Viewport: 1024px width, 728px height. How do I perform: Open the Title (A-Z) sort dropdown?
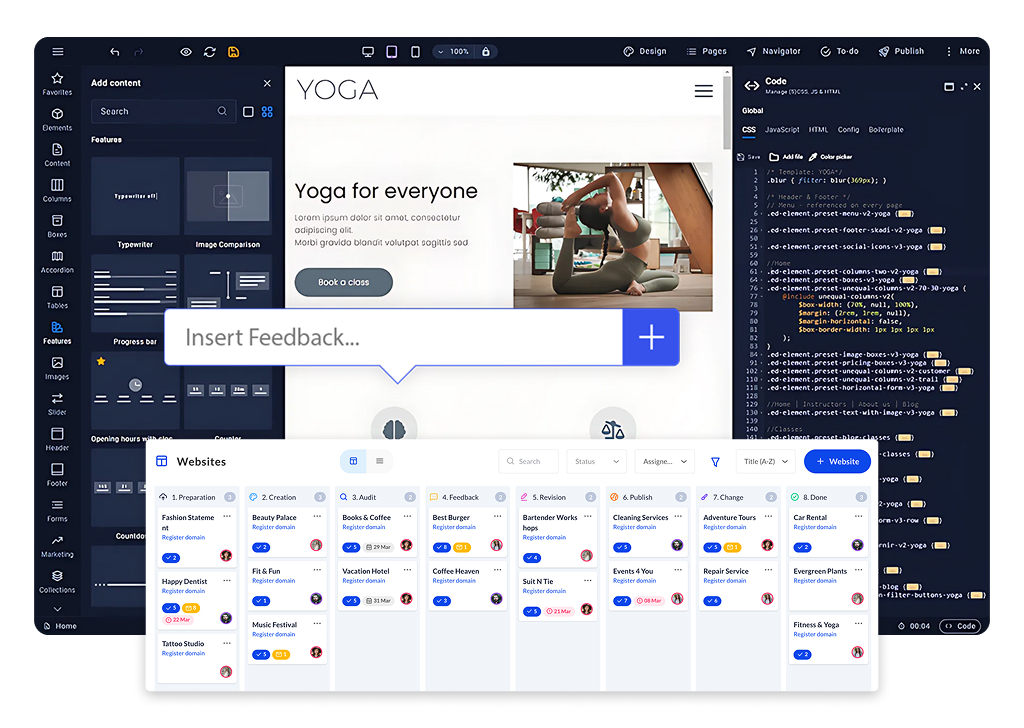[765, 461]
